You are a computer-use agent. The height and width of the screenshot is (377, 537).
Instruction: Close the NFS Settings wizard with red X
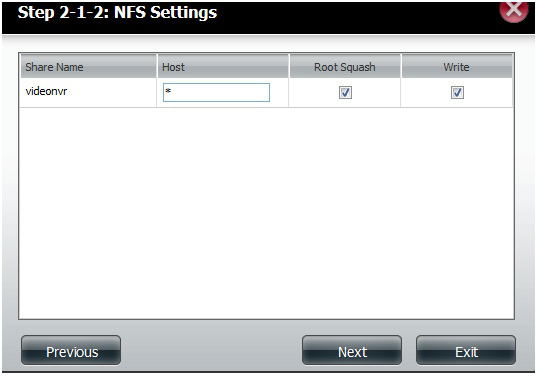[513, 10]
